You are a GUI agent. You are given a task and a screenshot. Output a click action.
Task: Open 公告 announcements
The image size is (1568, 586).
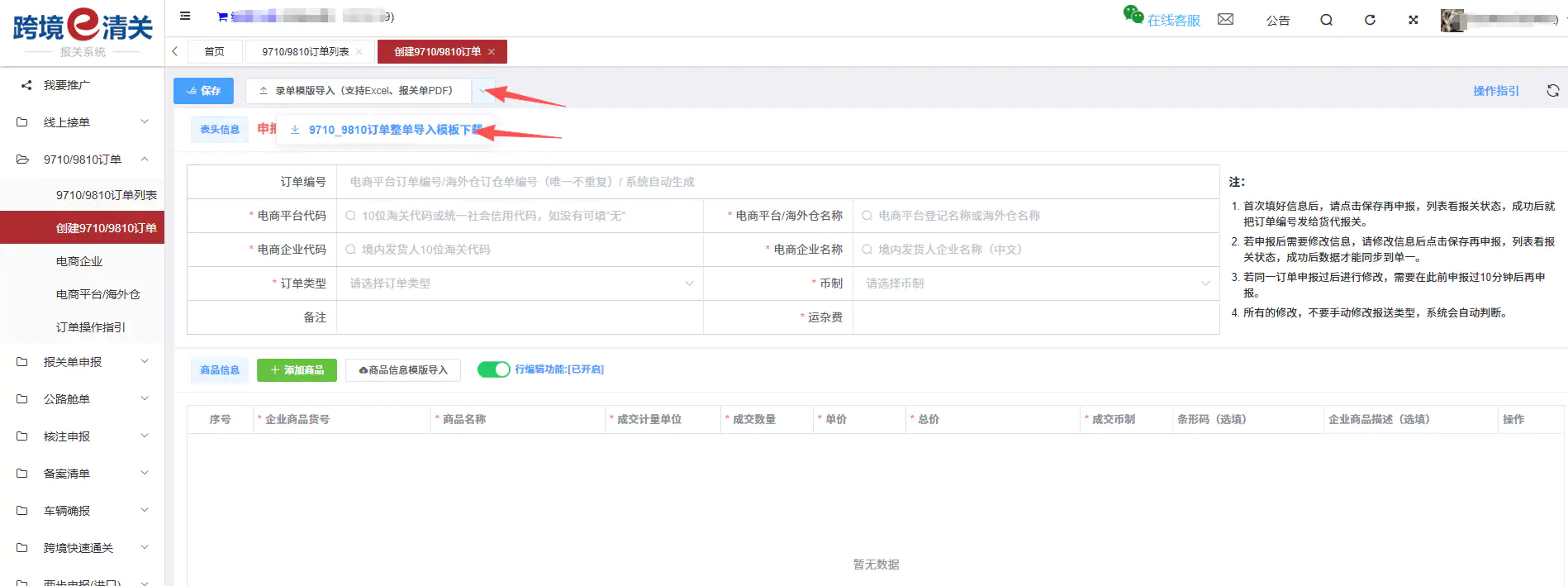[1278, 20]
